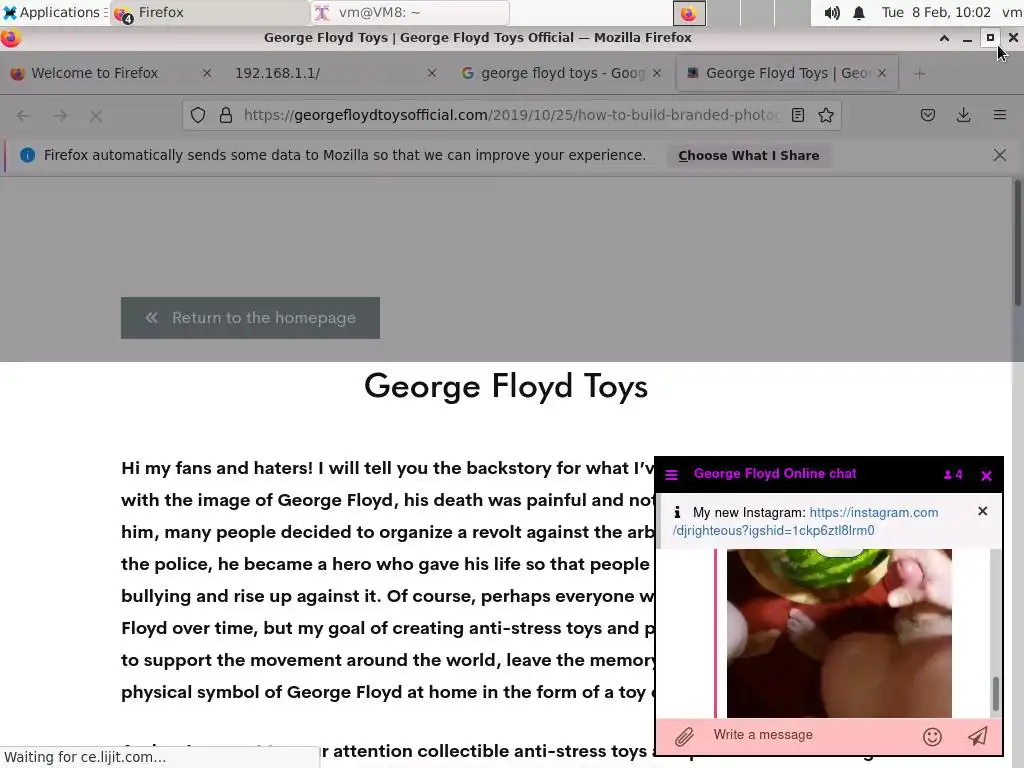Send the chat message with paper plane

978,737
